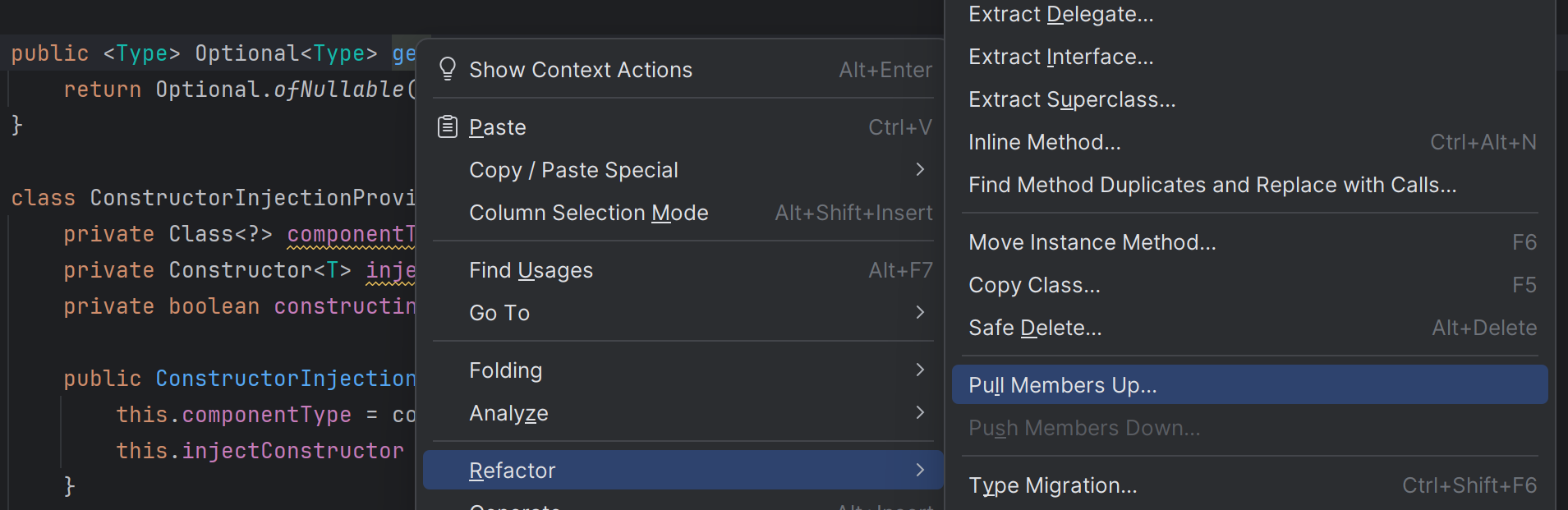Click the lightbulb Show Context Actions icon
This screenshot has width=1568, height=510.
[x=448, y=69]
